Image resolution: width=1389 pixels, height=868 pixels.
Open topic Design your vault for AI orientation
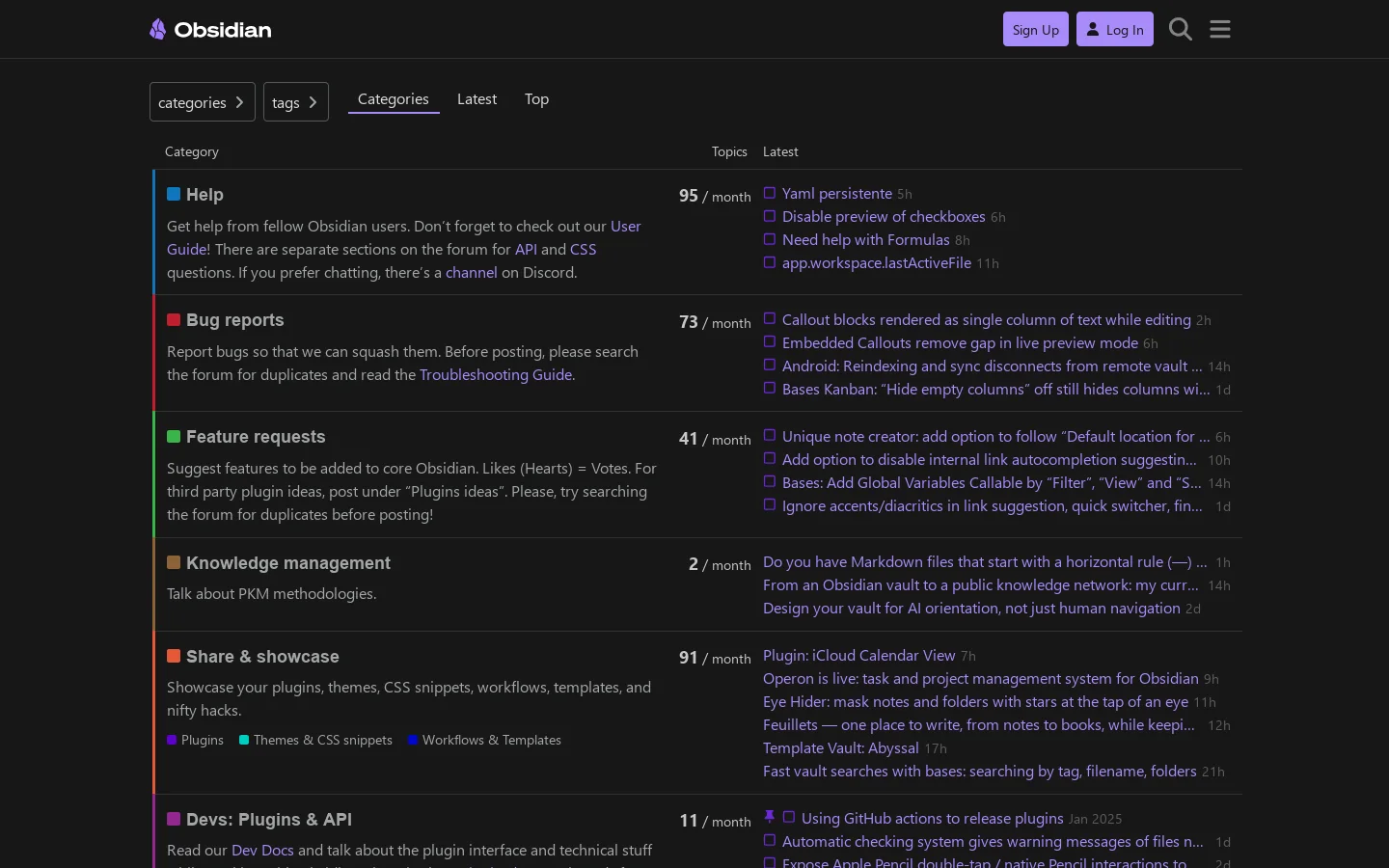(971, 608)
